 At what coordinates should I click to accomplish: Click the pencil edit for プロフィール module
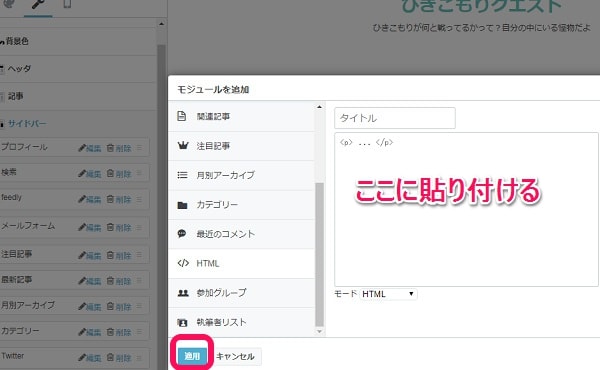[x=90, y=148]
